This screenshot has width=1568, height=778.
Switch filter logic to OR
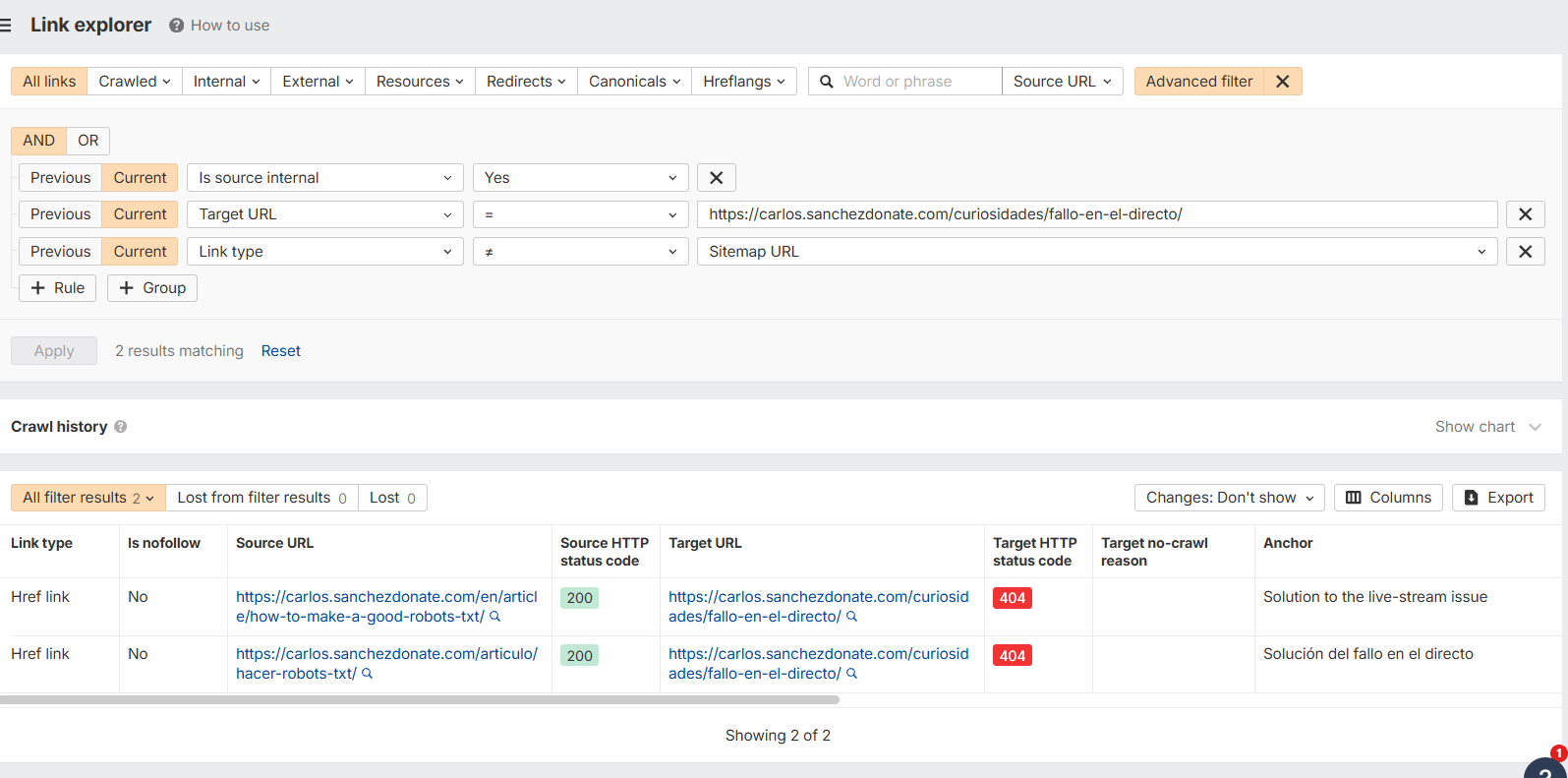point(88,141)
